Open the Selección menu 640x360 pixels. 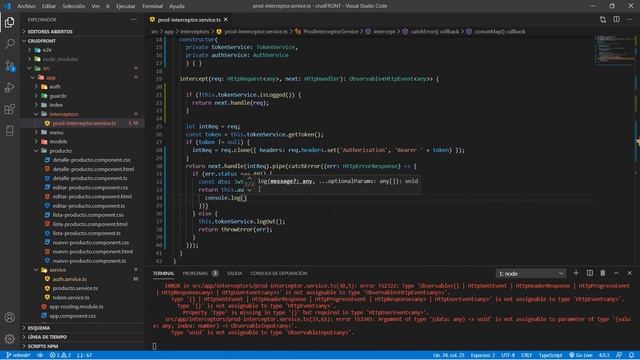[73, 6]
